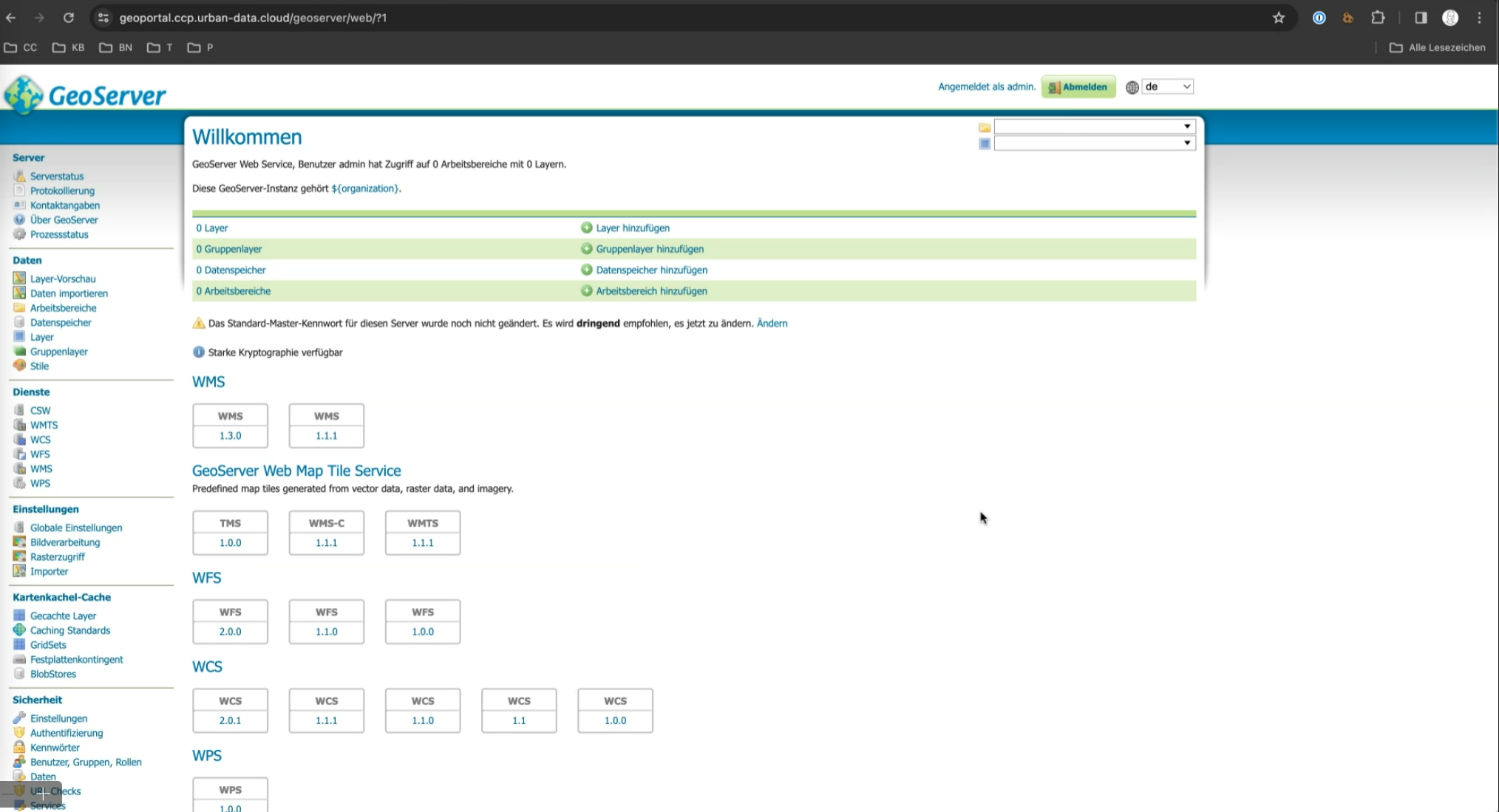Click the Daten importieren icon
1499x812 pixels.
19,293
